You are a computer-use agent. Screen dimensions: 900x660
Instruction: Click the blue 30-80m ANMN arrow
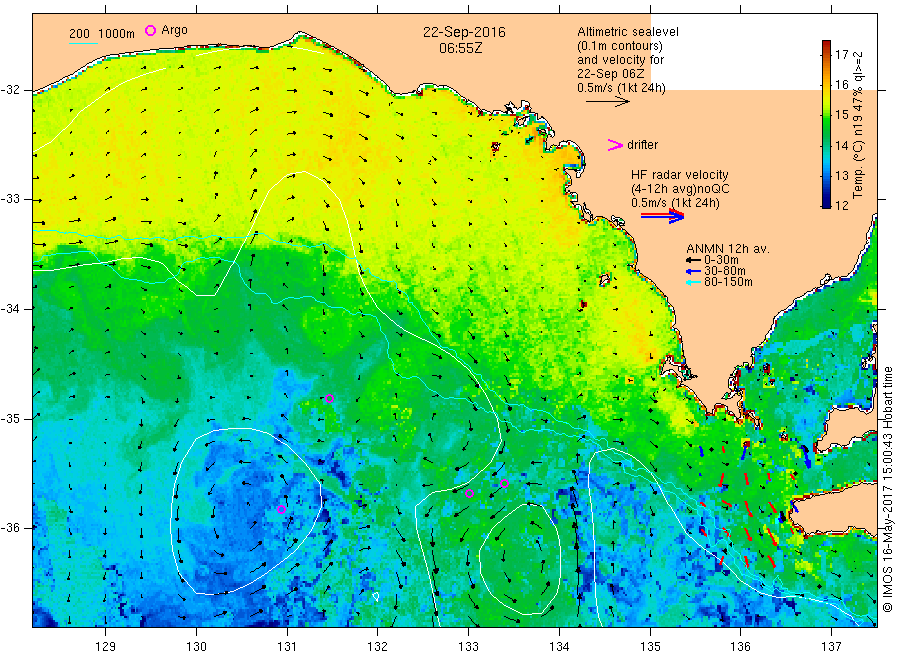tap(693, 271)
